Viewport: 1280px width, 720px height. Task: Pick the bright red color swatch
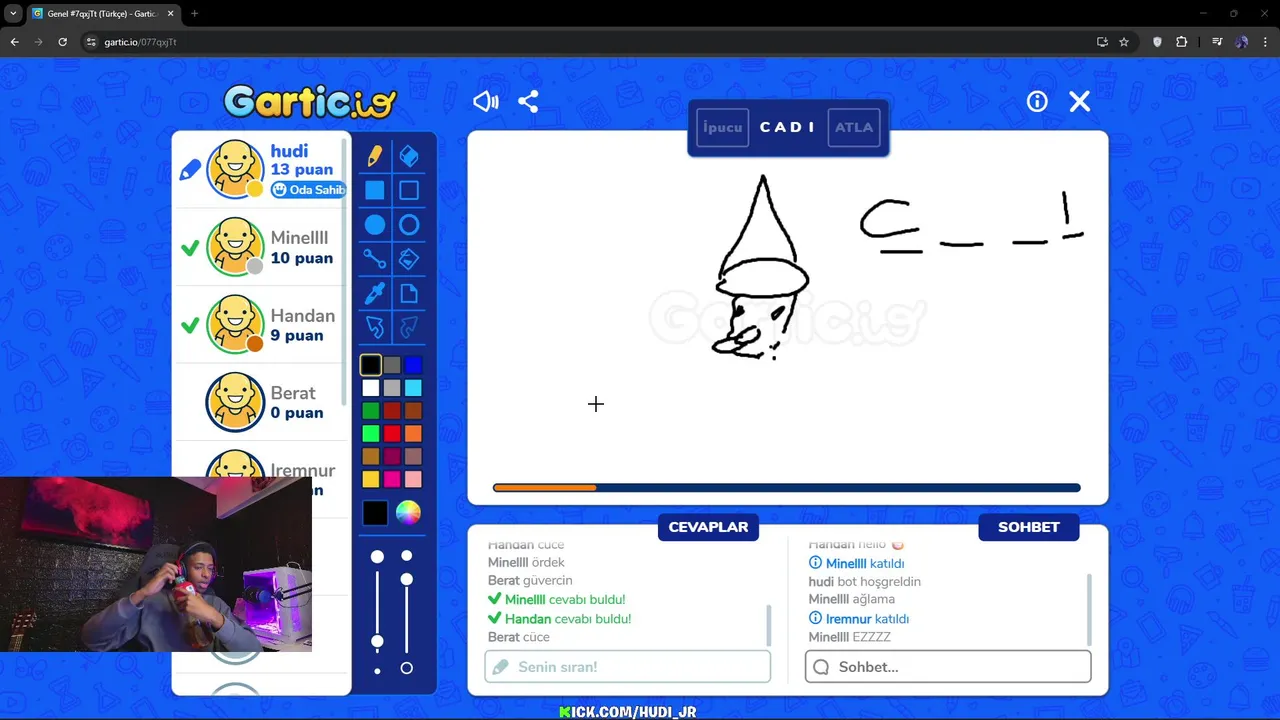[x=392, y=434]
